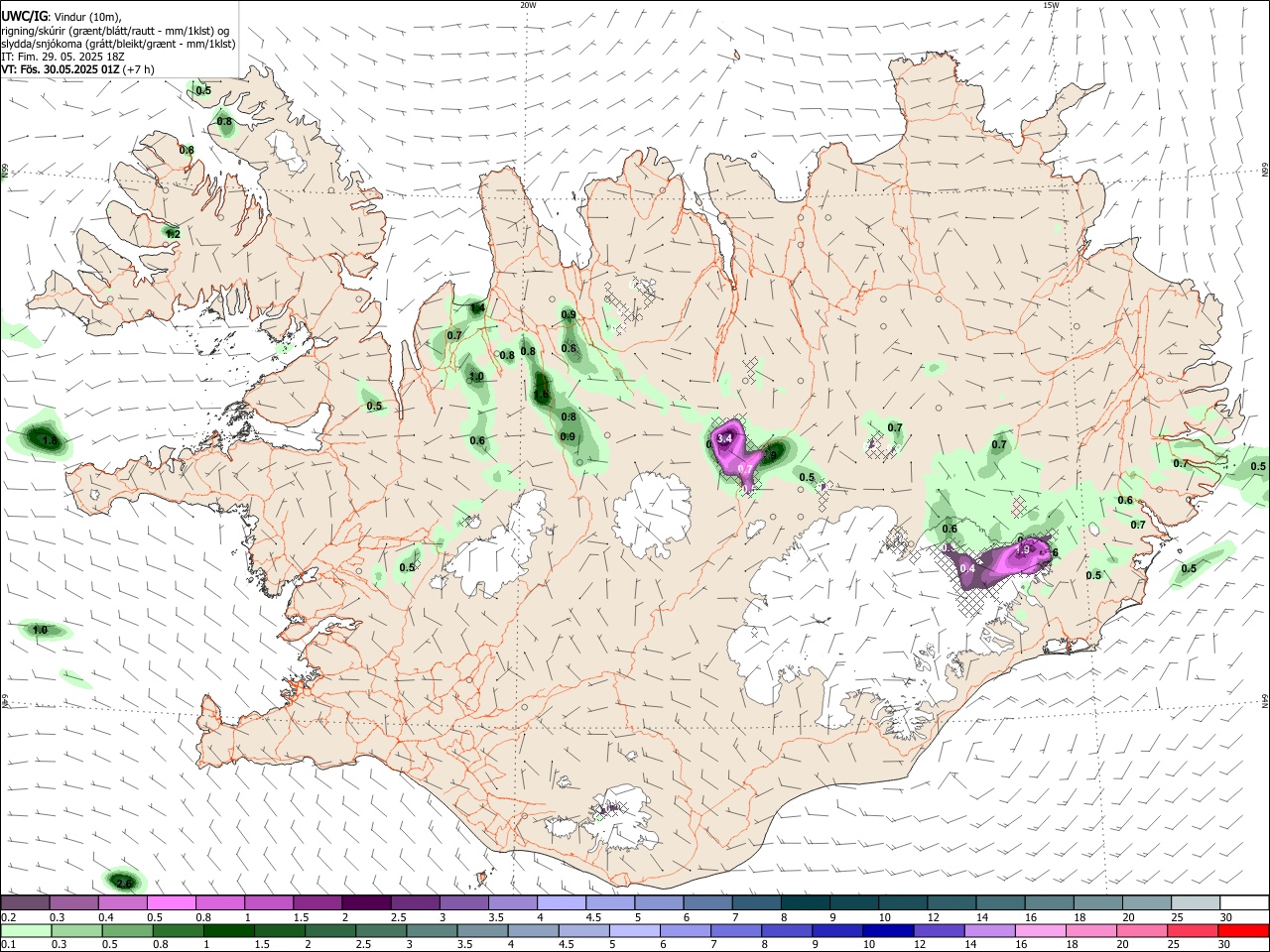Click the 3.4 precipitation value on the map

pyautogui.click(x=724, y=438)
